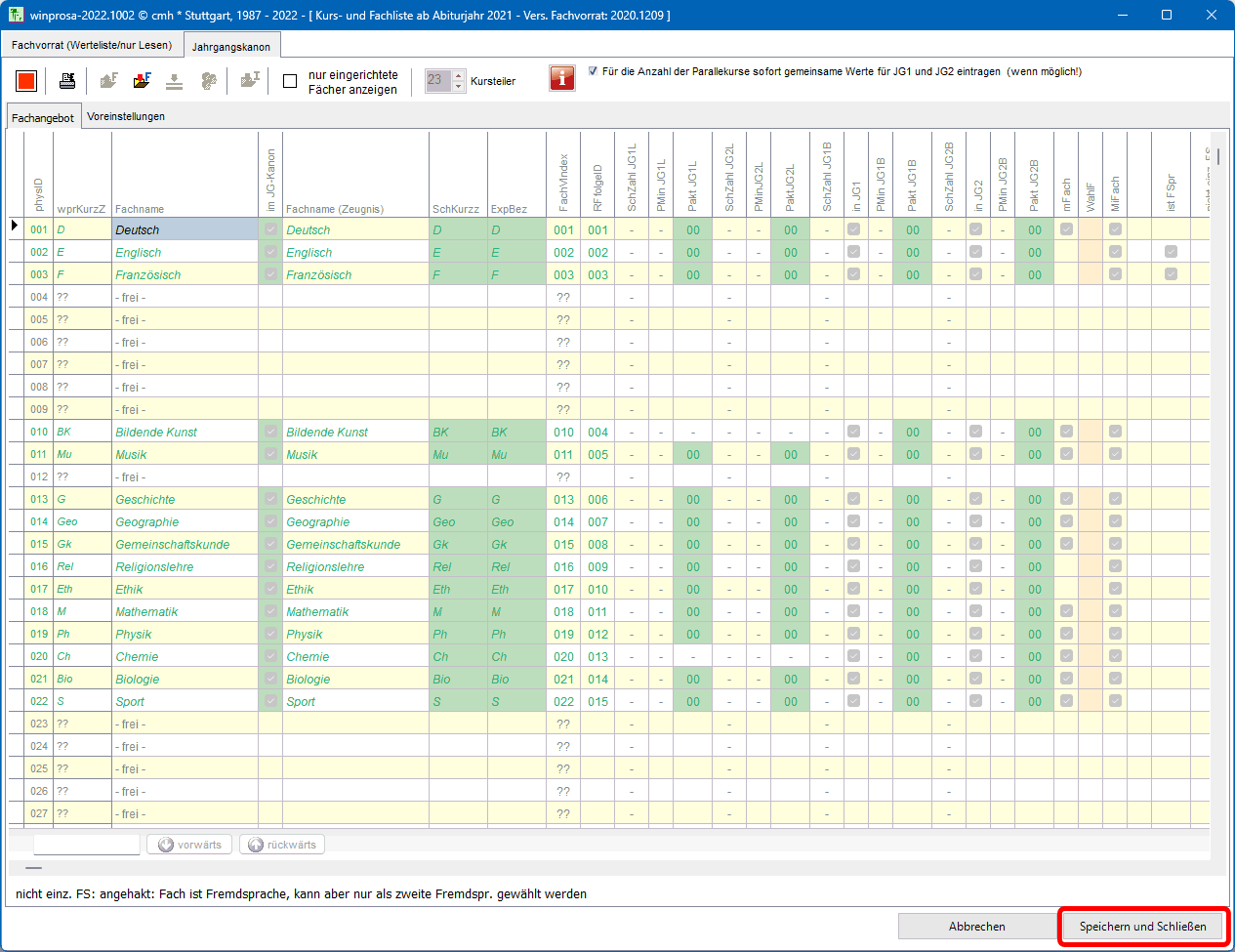The height and width of the screenshot is (952, 1235).
Task: Open the red info icon
Action: [562, 79]
